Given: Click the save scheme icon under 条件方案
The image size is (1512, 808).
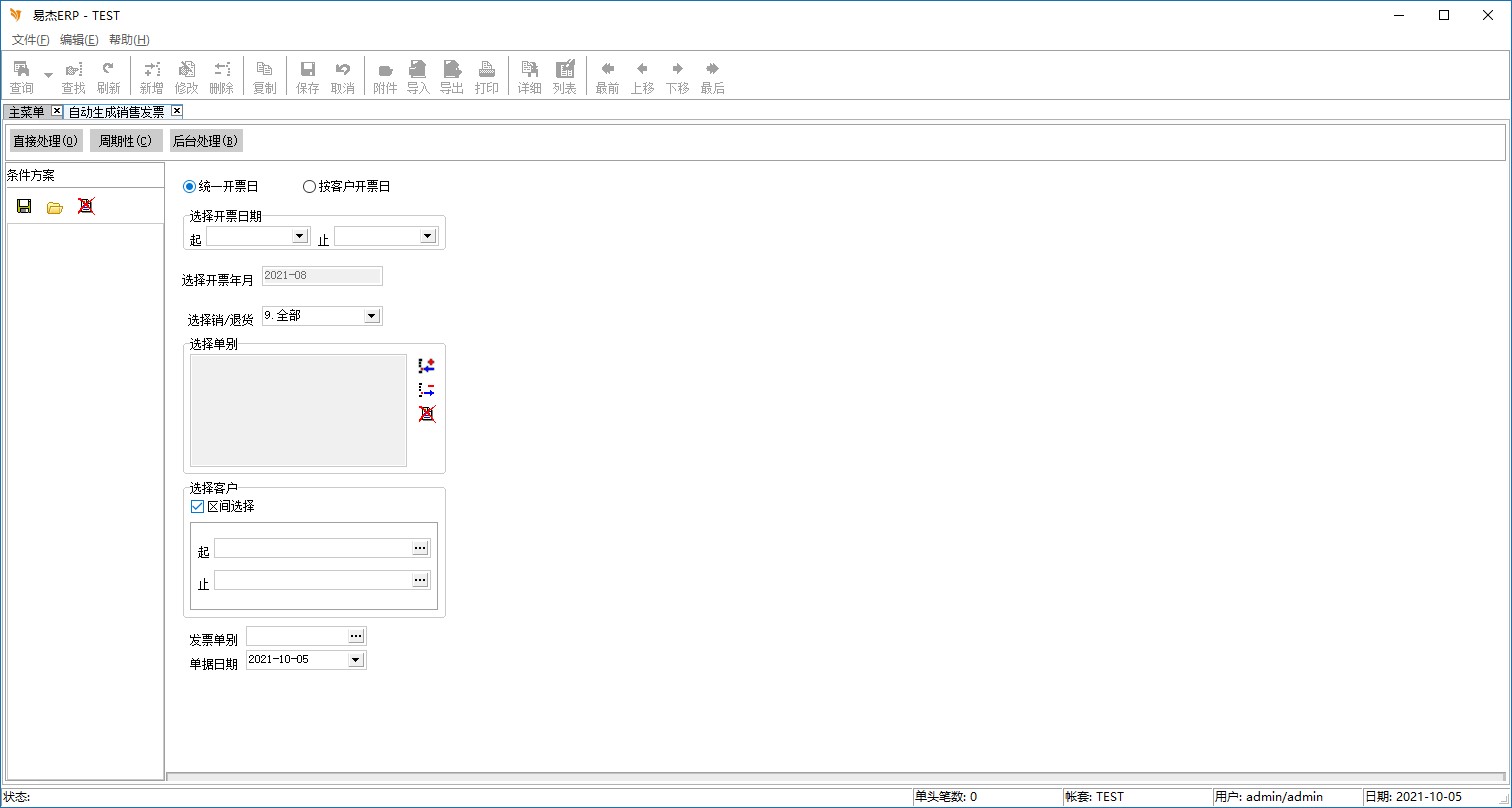Looking at the screenshot, I should coord(24,206).
